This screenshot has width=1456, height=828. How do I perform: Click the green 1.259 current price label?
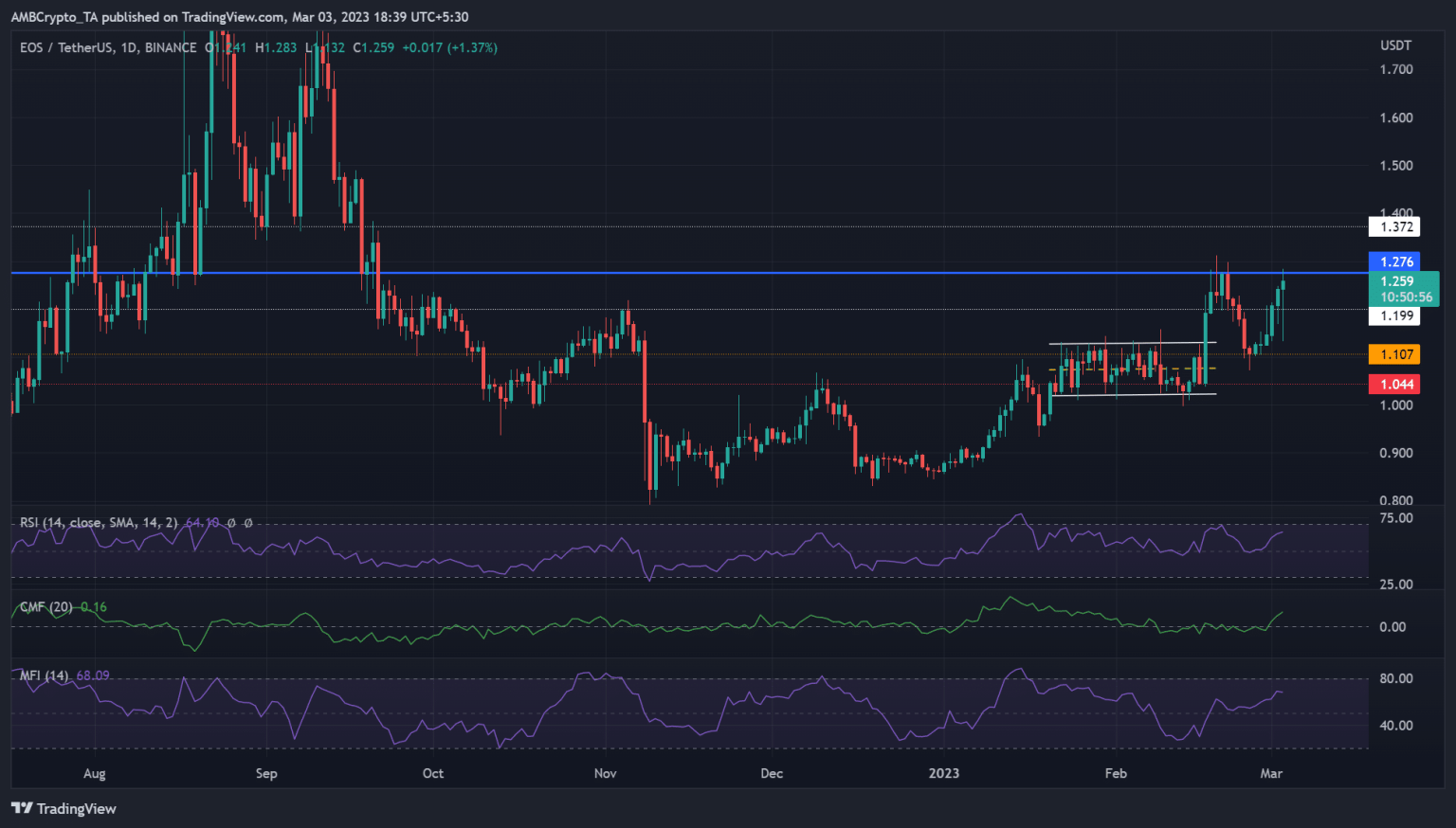pyautogui.click(x=1397, y=281)
